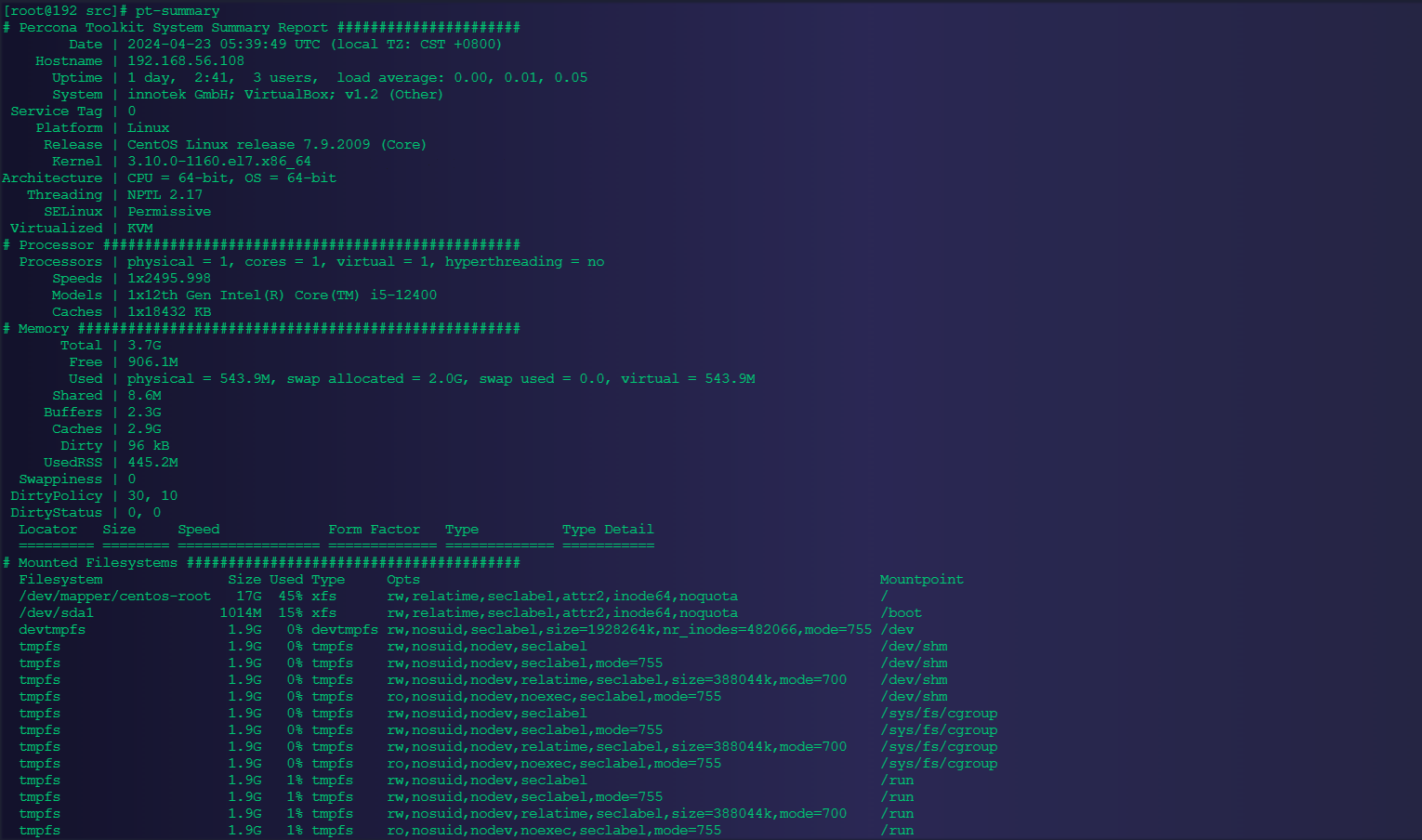Select the devtmpfs filesystem row
The height and width of the screenshot is (840, 1422).
point(52,629)
